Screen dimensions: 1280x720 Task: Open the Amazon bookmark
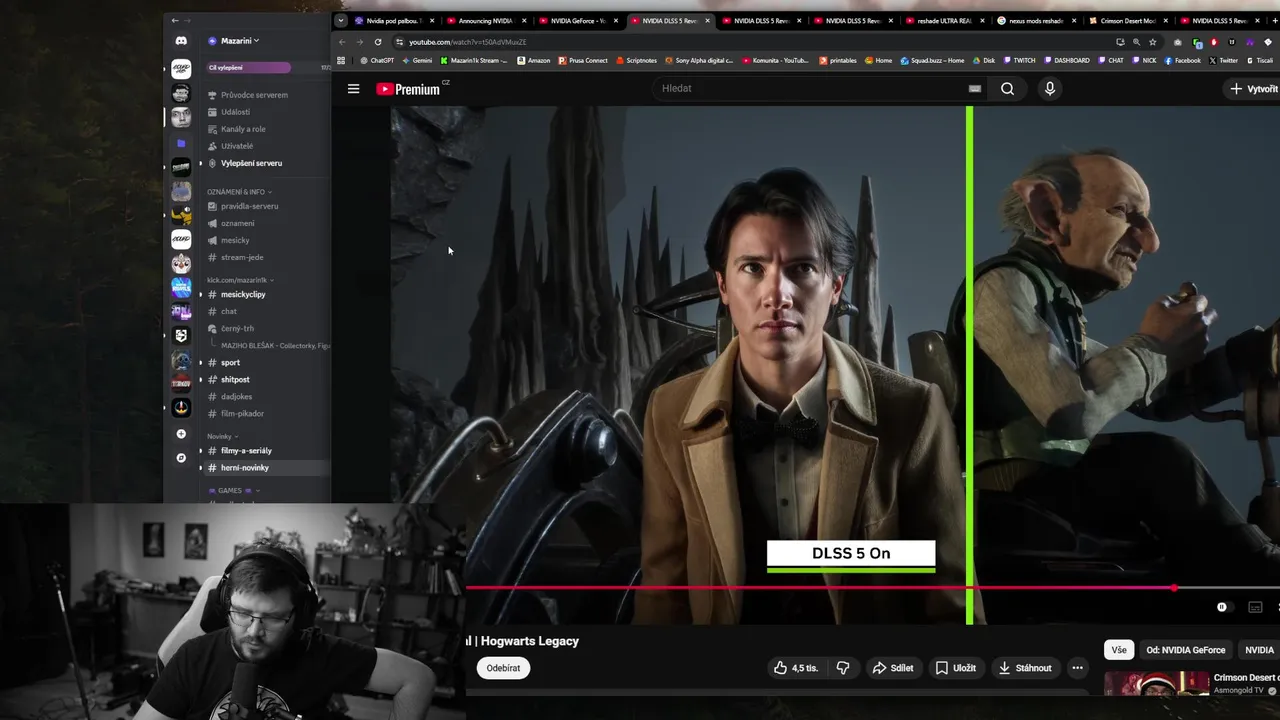533,60
